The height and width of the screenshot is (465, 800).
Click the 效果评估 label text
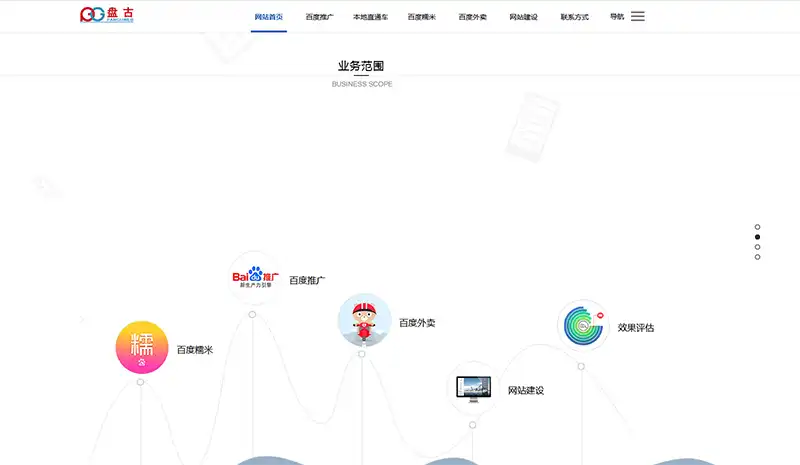(636, 327)
